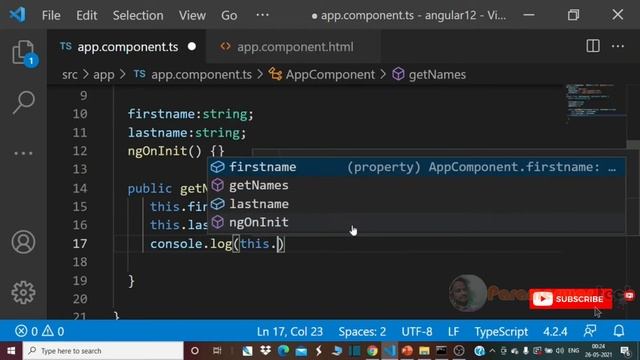The height and width of the screenshot is (360, 640).
Task: Open editor More Actions ellipsis menu
Action: point(618,46)
